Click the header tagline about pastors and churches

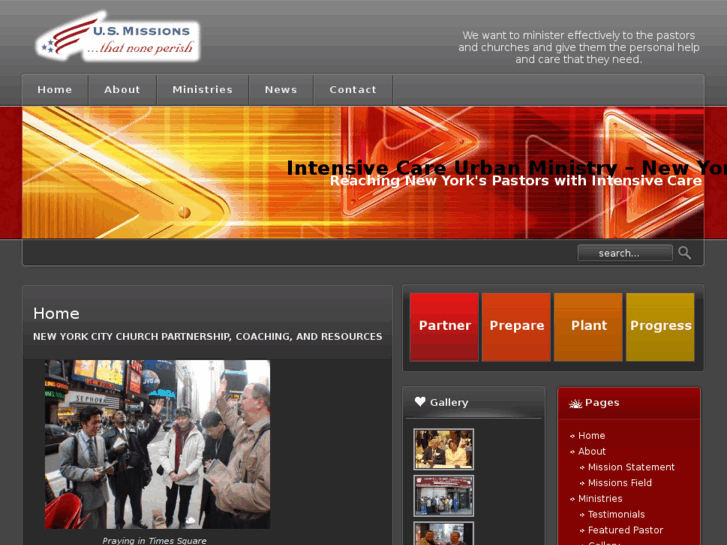click(x=579, y=47)
